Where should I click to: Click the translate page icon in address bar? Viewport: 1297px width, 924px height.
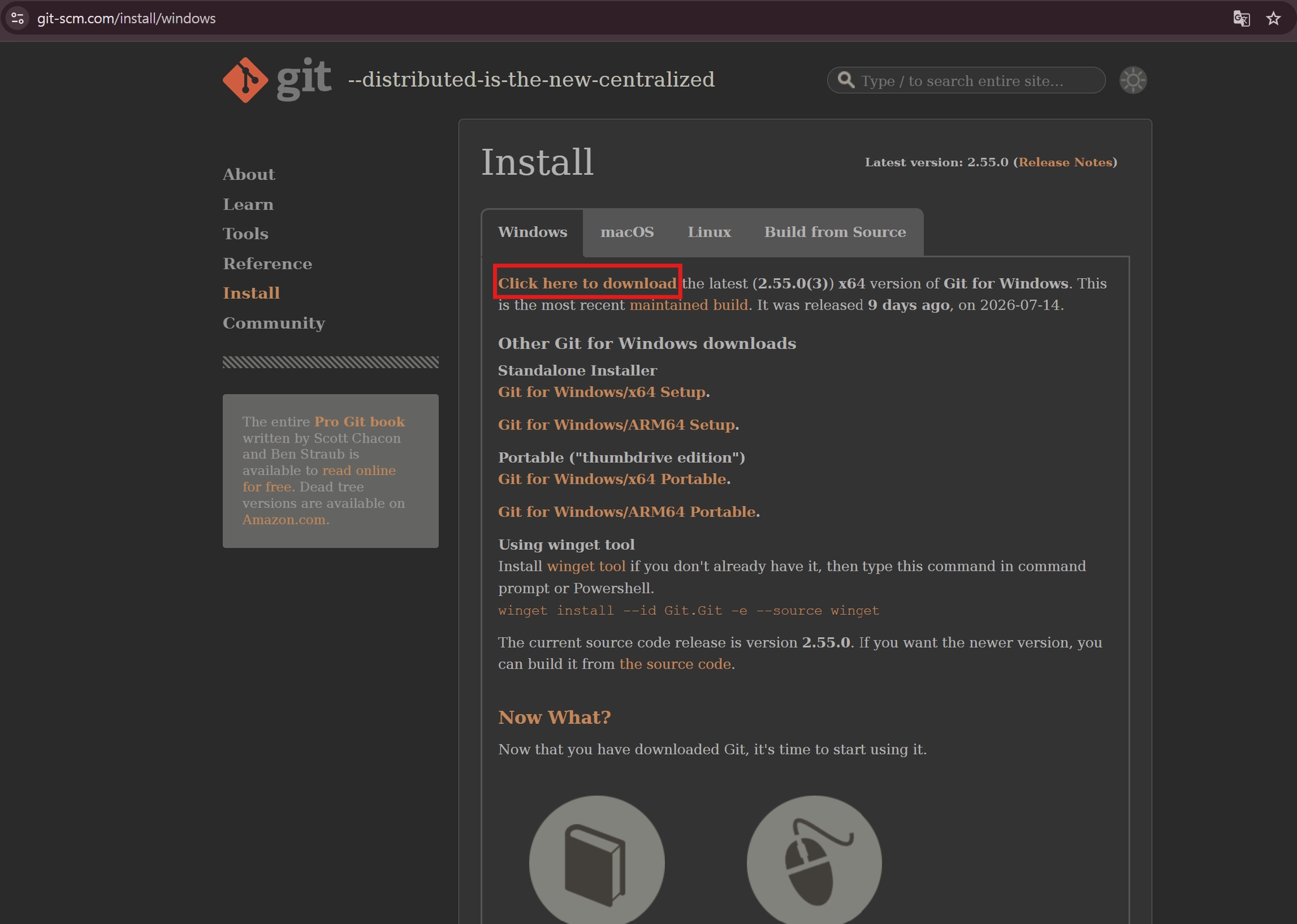[x=1241, y=18]
